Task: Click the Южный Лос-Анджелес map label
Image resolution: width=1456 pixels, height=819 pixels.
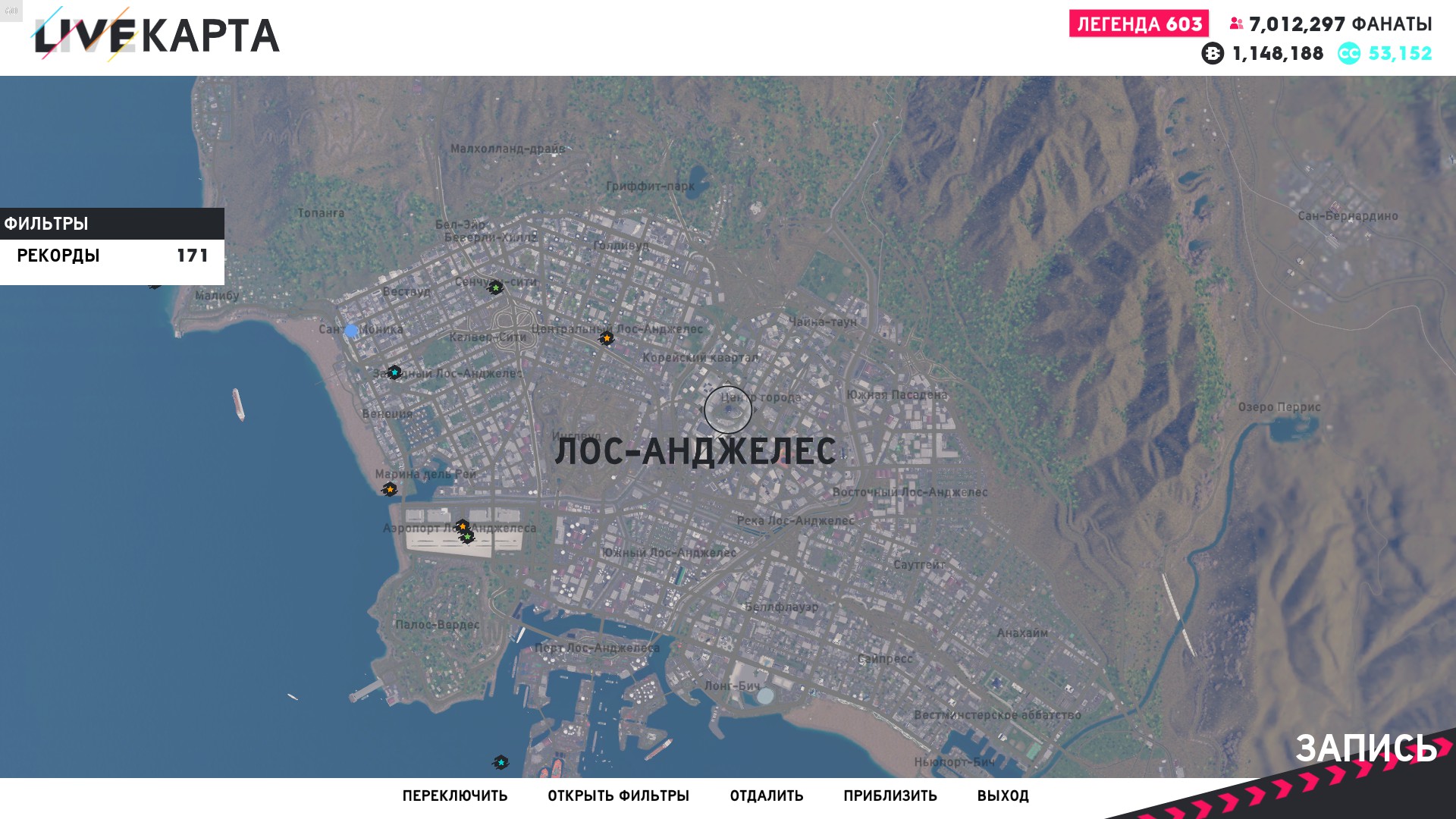Action: [x=668, y=553]
